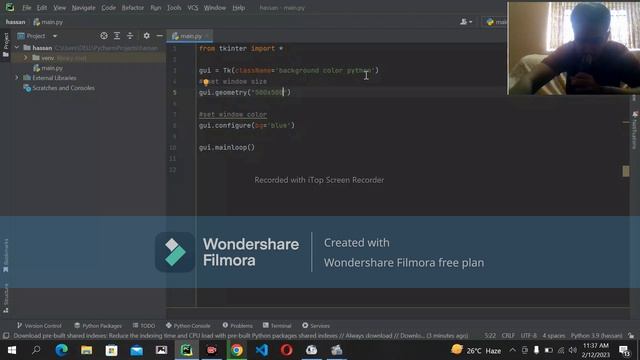Viewport: 640px width, 360px height.
Task: Open the TODO tool window
Action: pos(144,326)
